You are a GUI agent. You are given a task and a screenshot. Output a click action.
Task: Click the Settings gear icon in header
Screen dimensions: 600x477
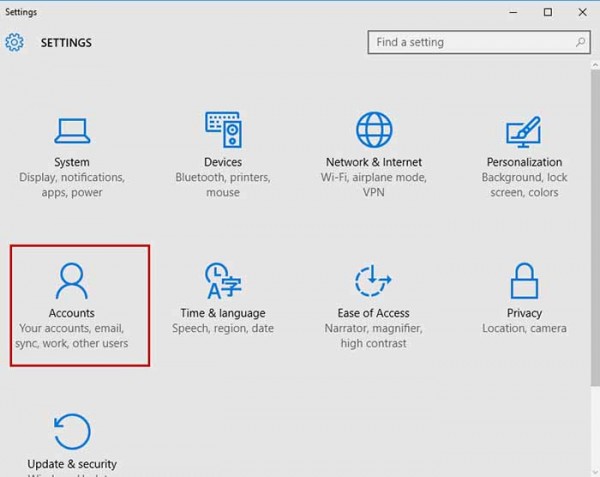[14, 42]
